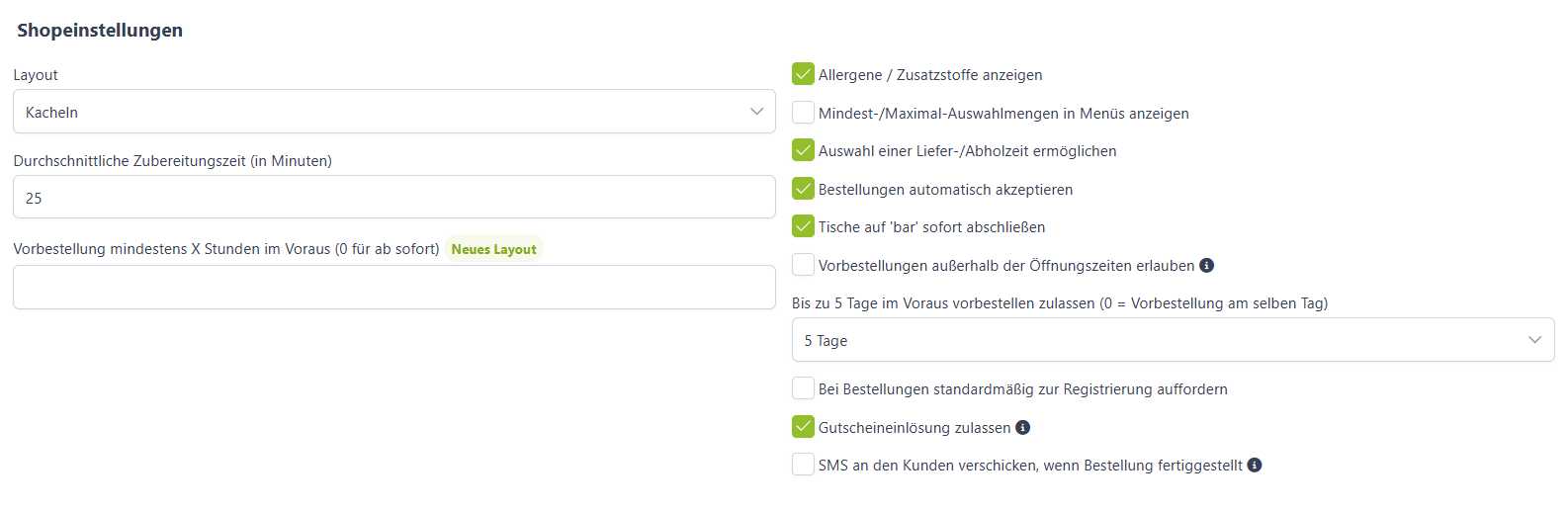The width and height of the screenshot is (1568, 511).
Task: Enable Mindest-/Maximal-Auswahlmengen in Menüs anzeigen
Action: tap(803, 113)
